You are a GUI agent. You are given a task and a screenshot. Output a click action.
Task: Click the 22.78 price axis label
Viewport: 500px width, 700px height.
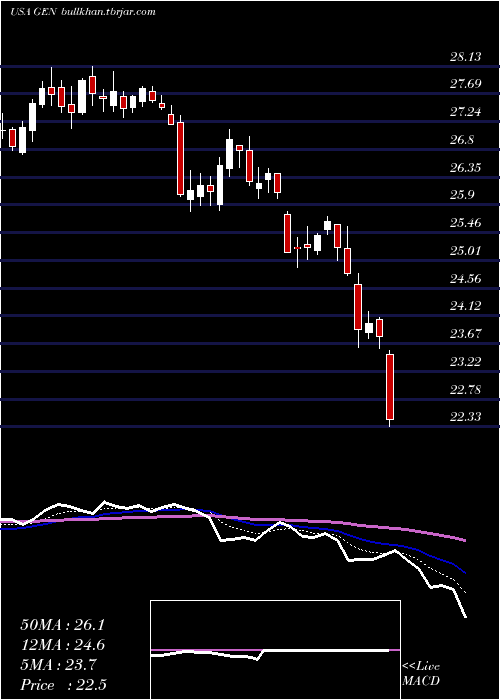[466, 390]
